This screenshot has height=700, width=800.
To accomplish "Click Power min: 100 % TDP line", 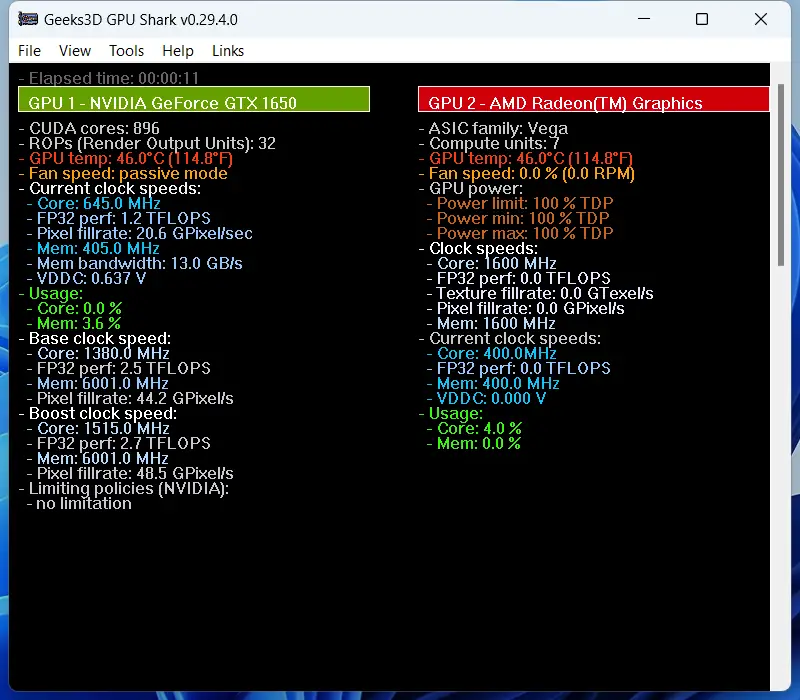I will pyautogui.click(x=518, y=218).
